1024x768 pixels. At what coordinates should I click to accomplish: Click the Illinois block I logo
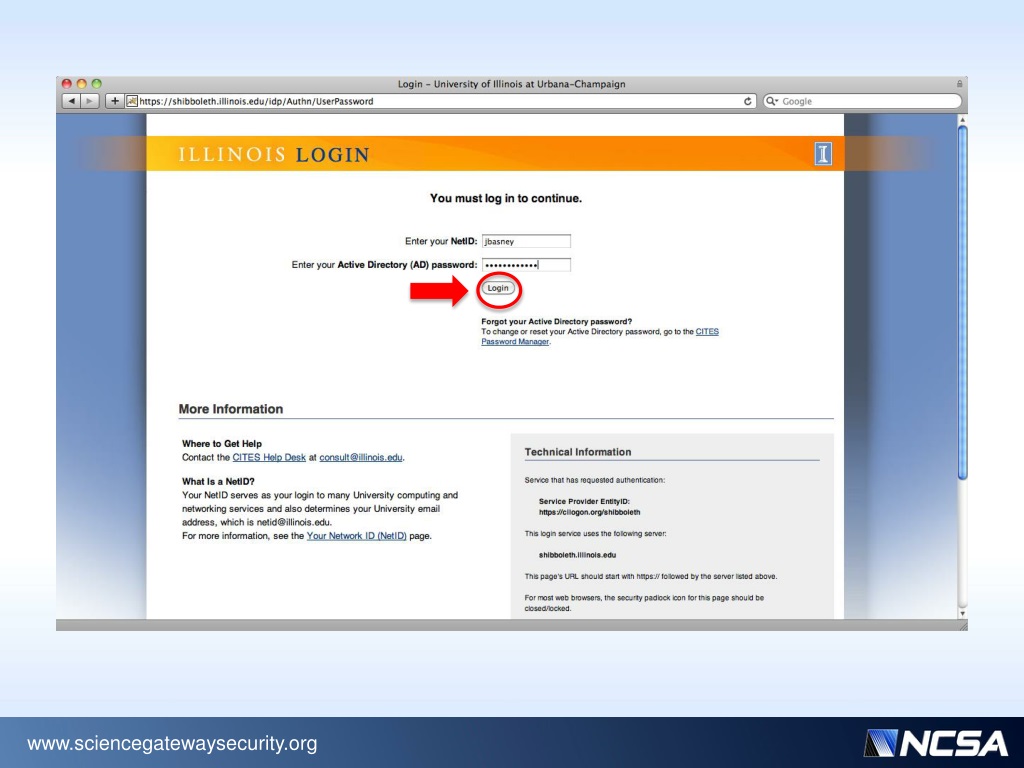823,154
